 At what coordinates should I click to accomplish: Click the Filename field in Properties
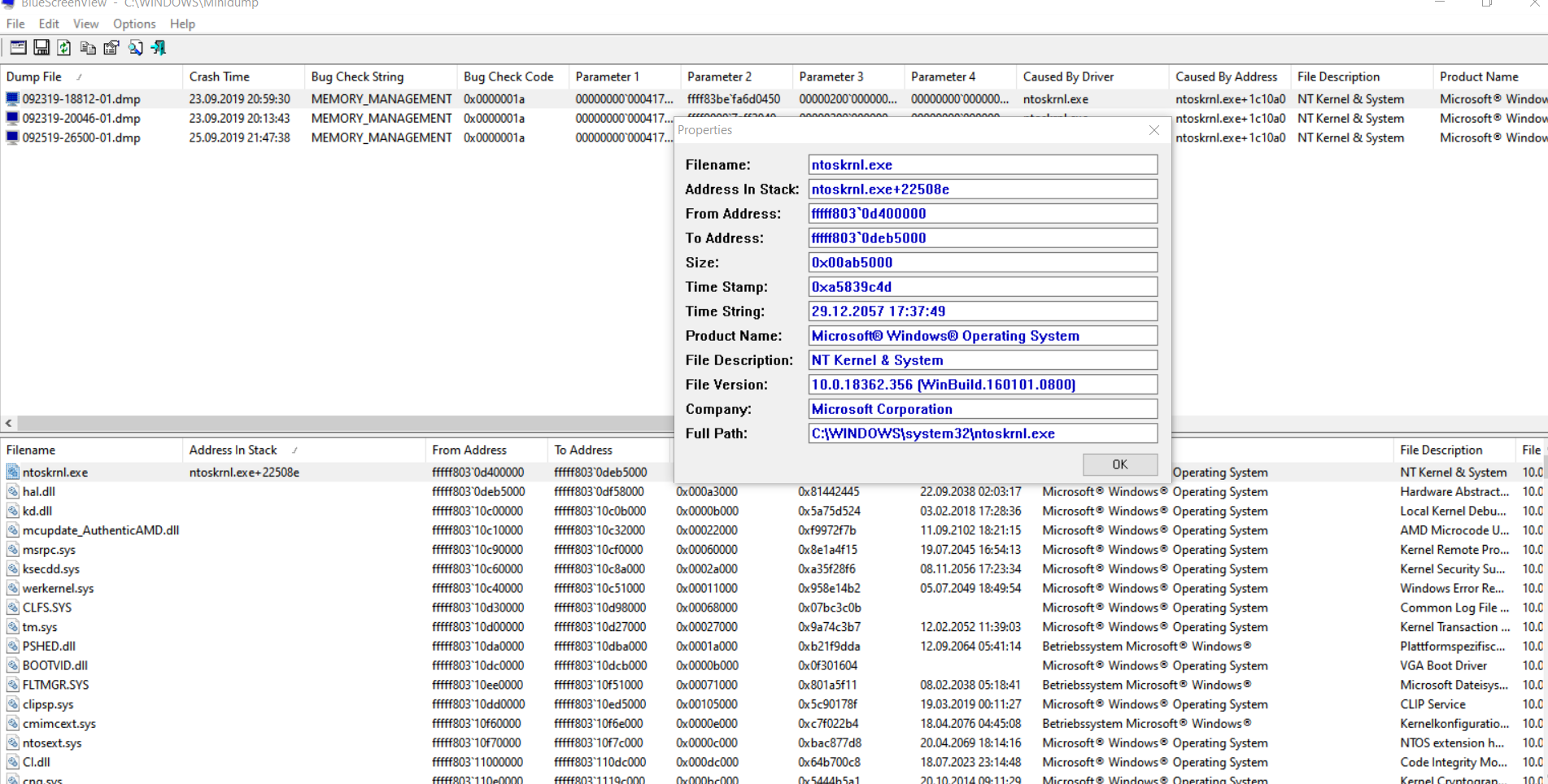pyautogui.click(x=983, y=165)
